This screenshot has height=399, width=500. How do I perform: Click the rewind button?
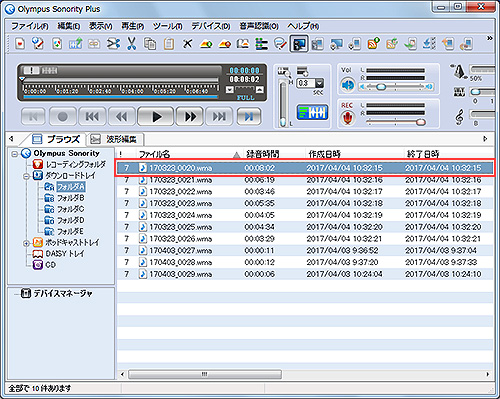(122, 116)
